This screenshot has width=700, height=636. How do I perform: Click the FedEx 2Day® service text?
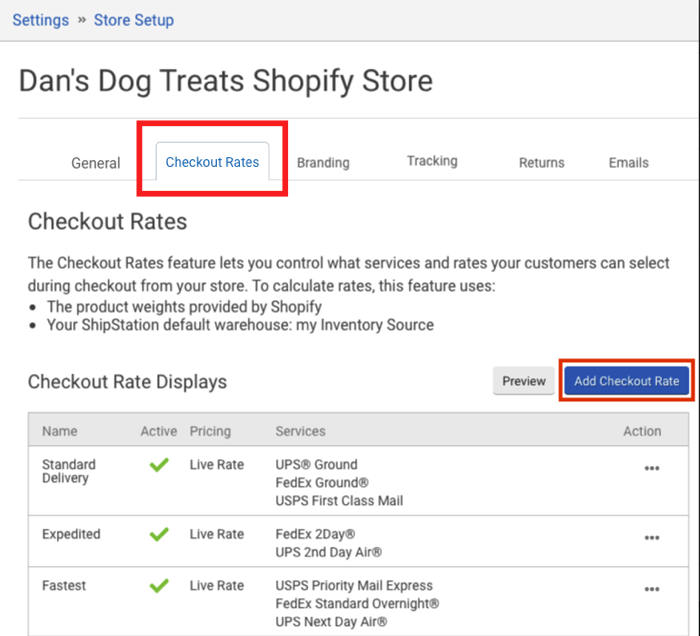(315, 534)
